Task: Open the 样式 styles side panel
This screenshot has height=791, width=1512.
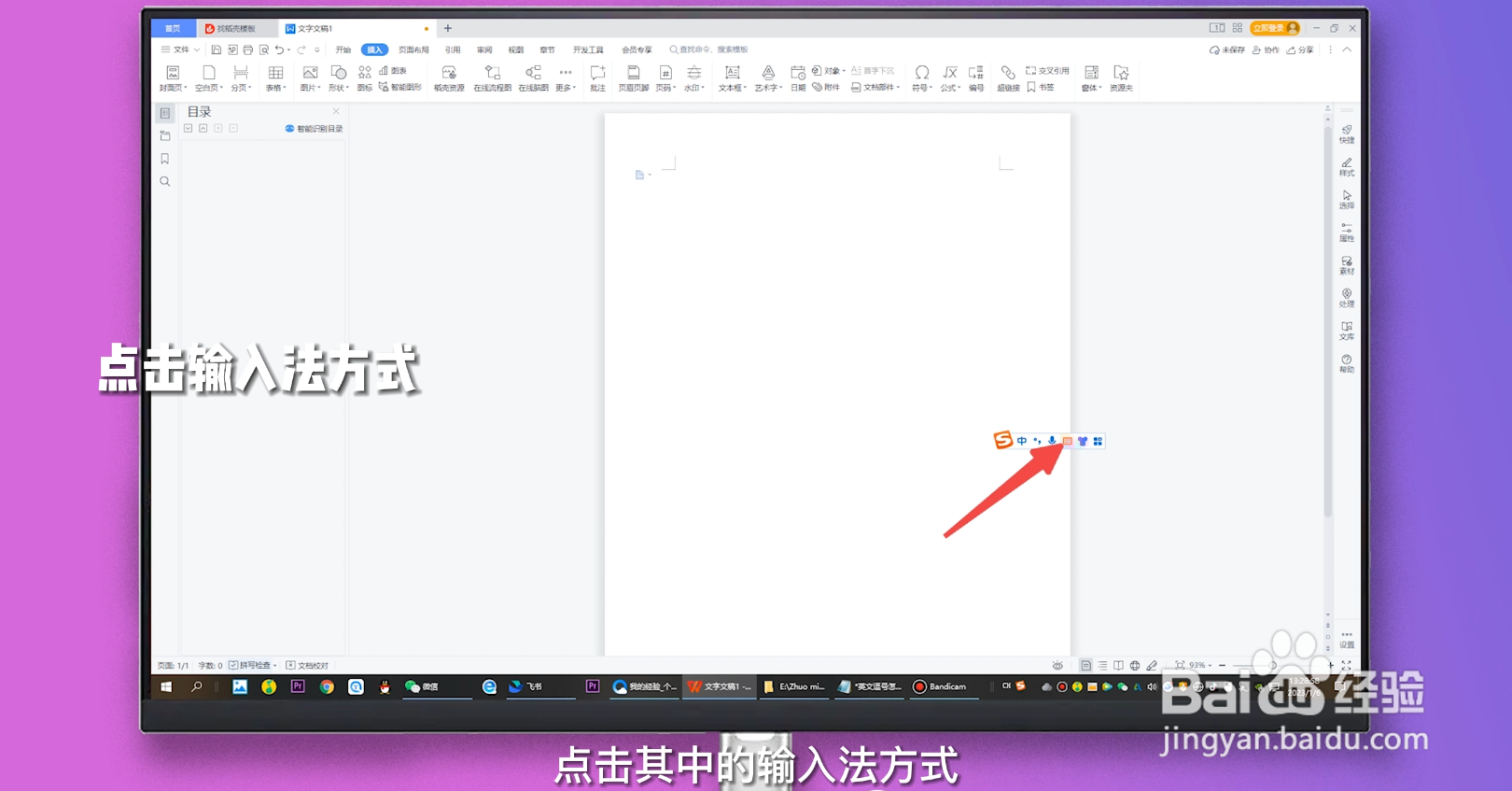Action: [x=1347, y=167]
